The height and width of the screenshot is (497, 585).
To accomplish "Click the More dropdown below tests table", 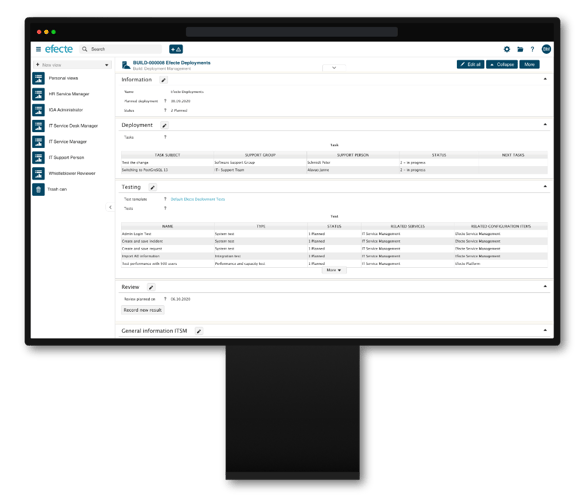I will (334, 270).
